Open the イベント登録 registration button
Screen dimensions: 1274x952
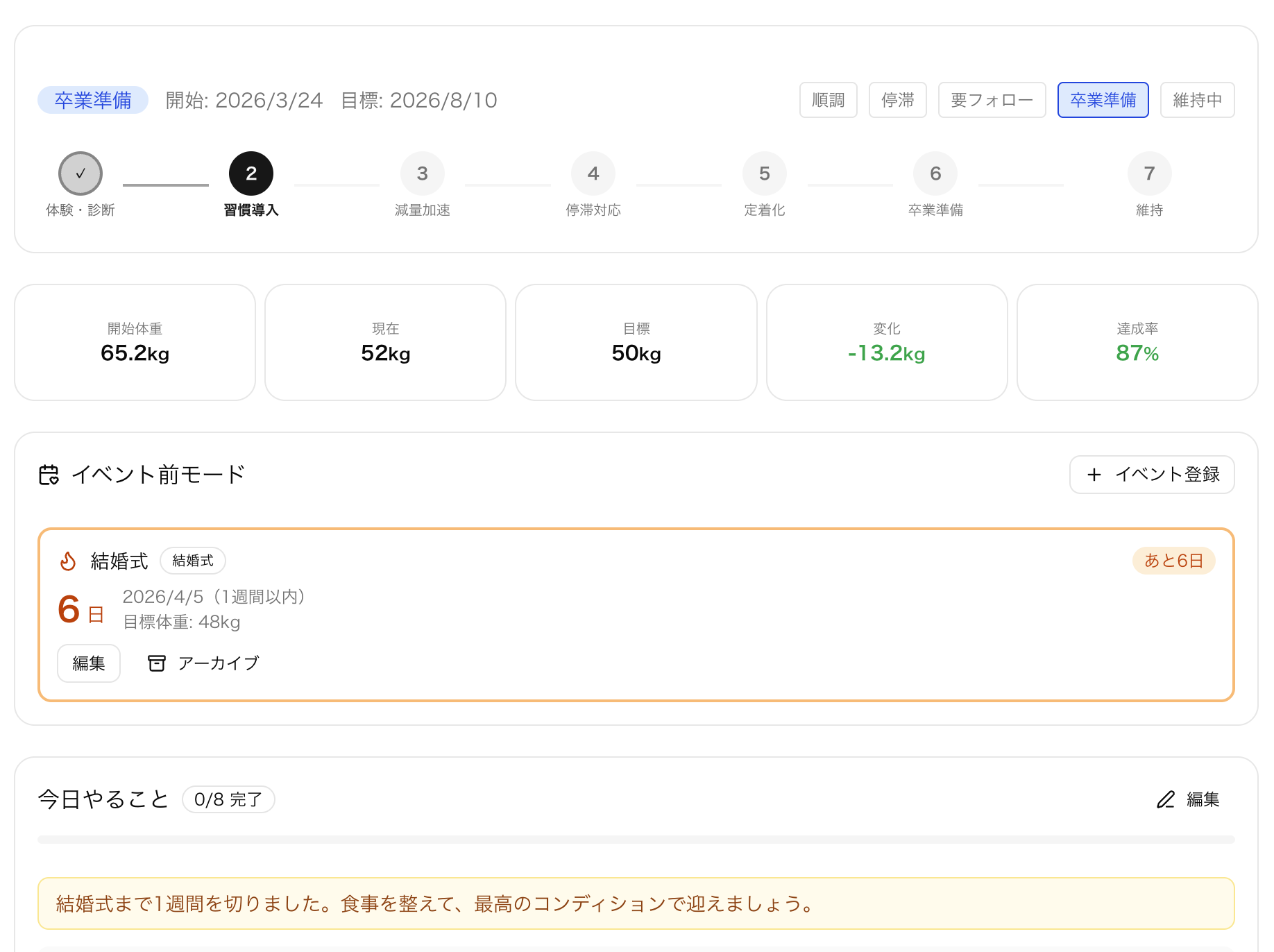(1151, 475)
